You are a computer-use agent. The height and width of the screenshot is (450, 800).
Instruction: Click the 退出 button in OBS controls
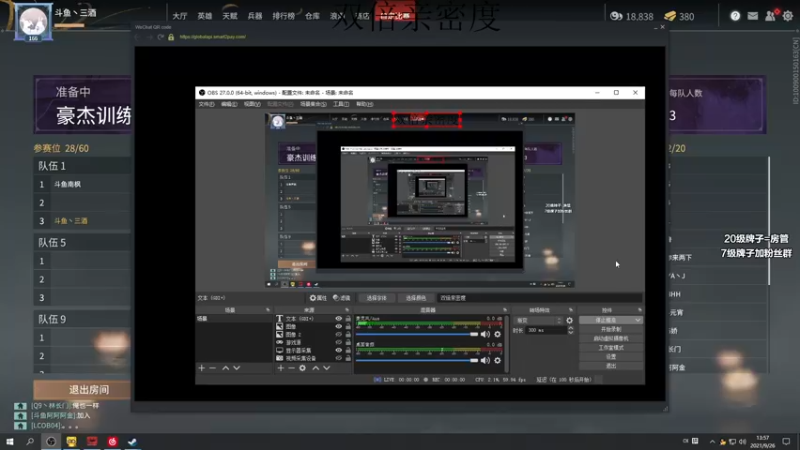tap(611, 366)
